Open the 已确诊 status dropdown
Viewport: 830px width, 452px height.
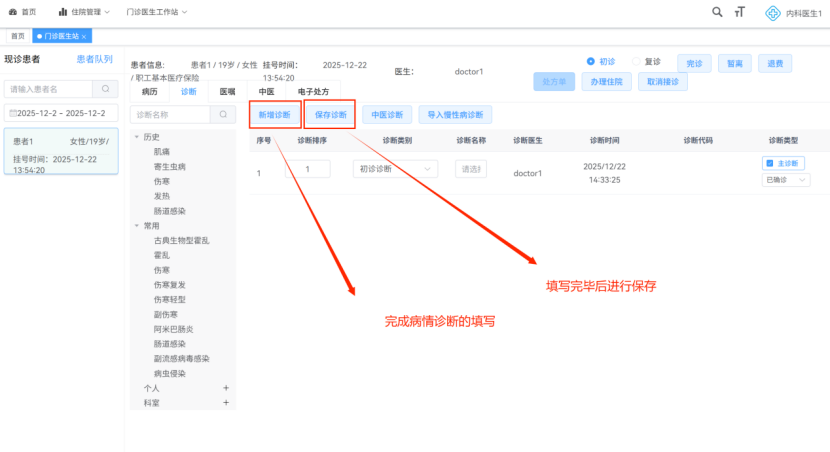[786, 180]
